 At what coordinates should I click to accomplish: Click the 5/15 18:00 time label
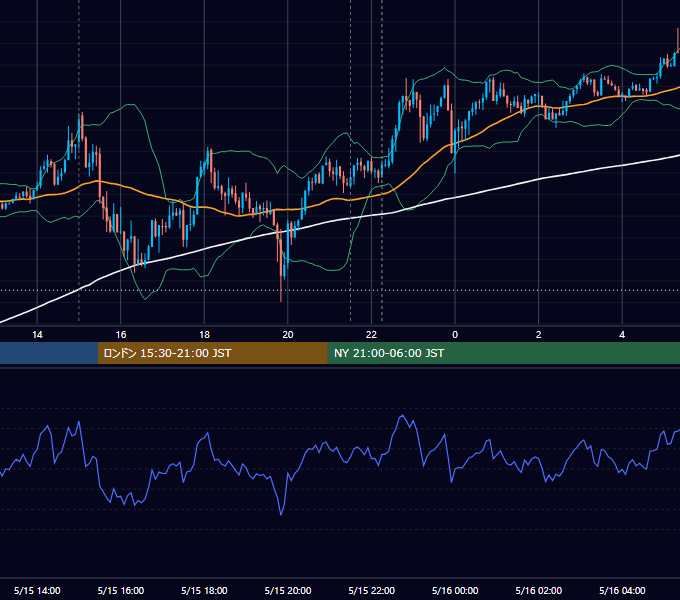(204, 590)
